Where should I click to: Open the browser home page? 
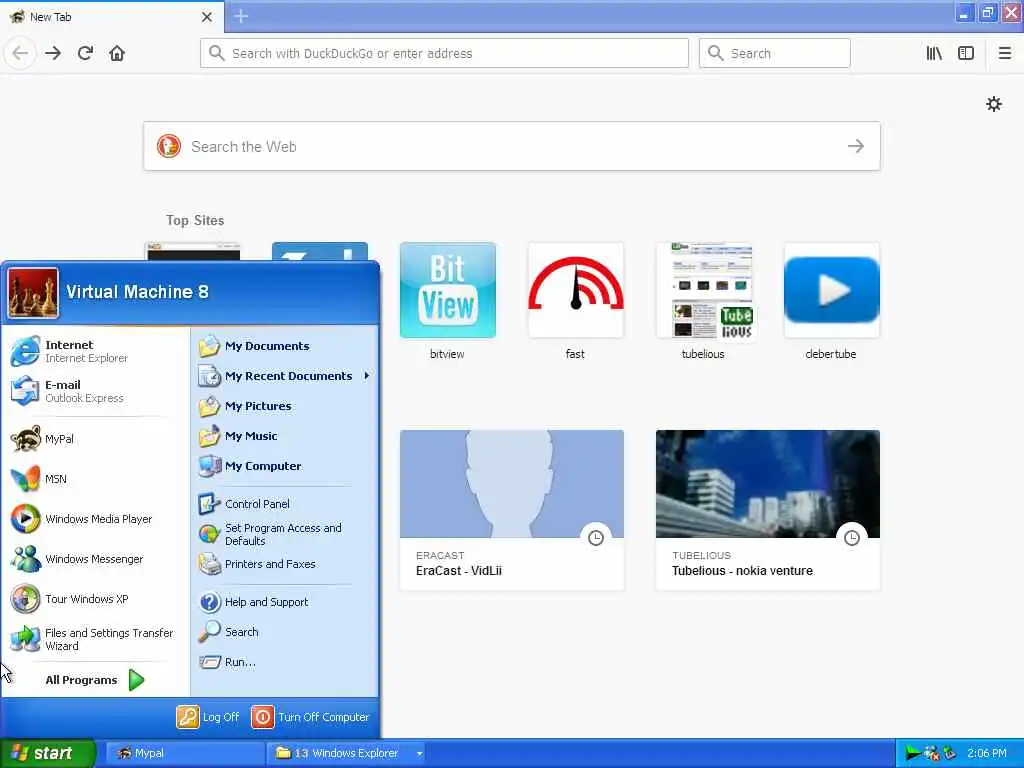[x=117, y=53]
